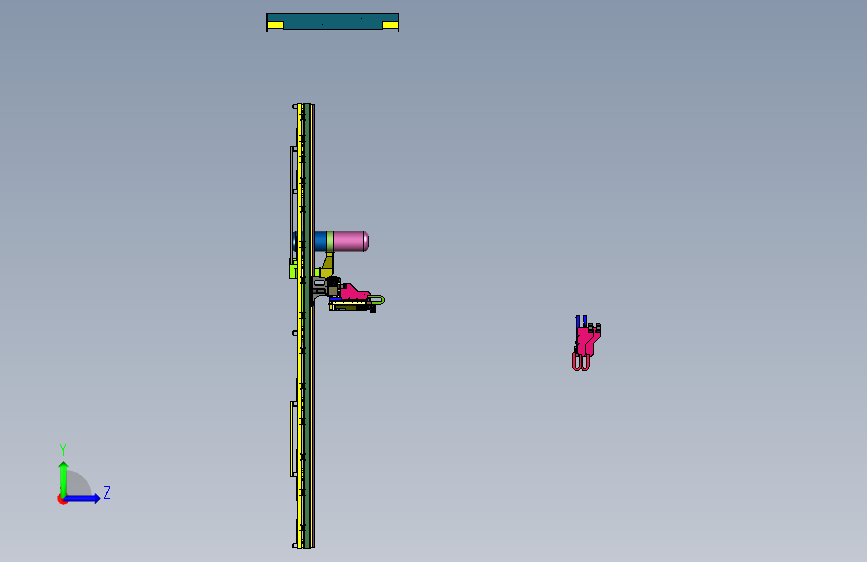Image resolution: width=867 pixels, height=562 pixels.
Task: Click the "Z" axis label
Action: (107, 492)
